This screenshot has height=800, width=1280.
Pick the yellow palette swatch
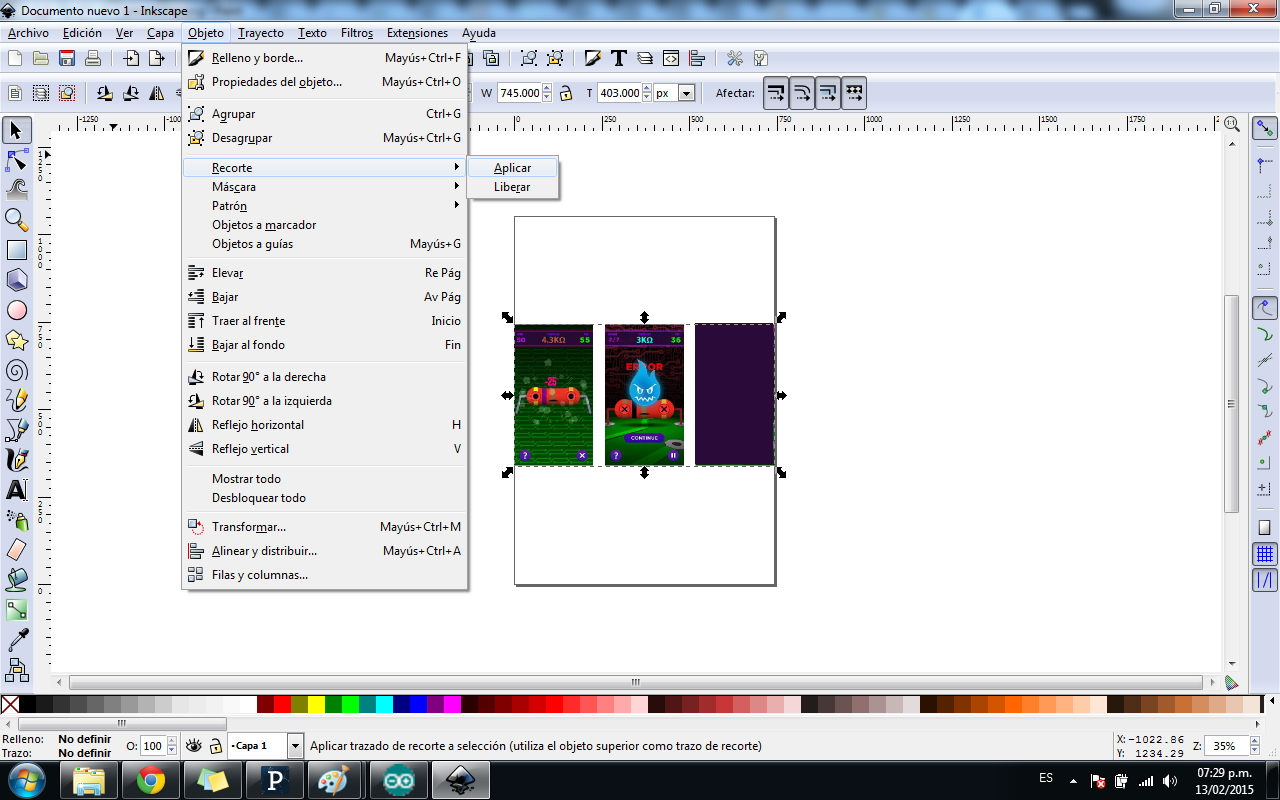coord(316,704)
